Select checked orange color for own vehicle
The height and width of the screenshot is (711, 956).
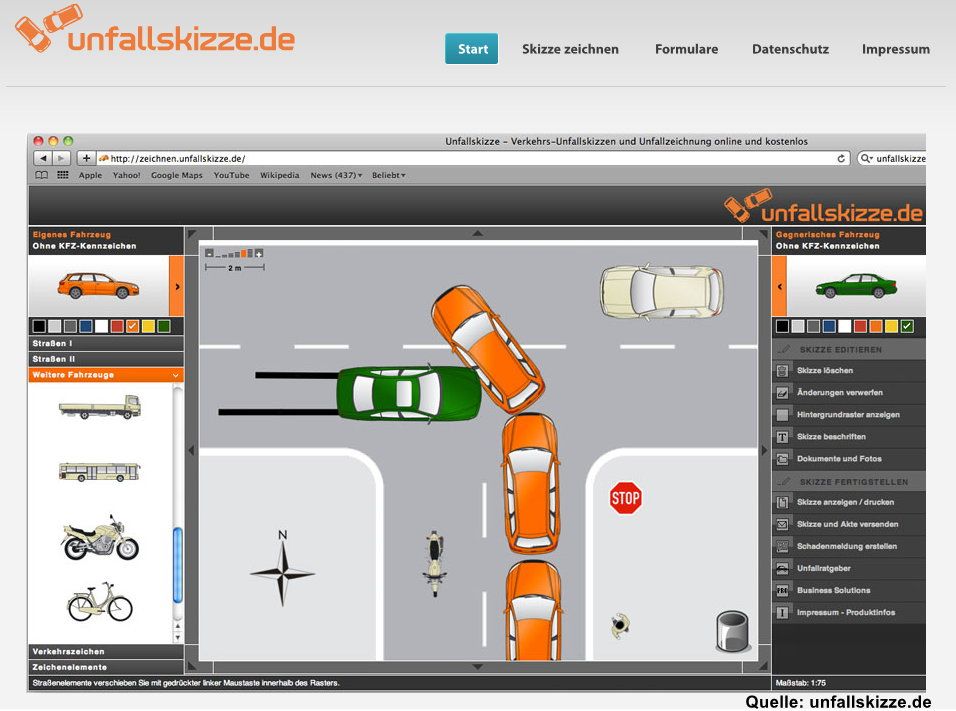click(x=132, y=326)
